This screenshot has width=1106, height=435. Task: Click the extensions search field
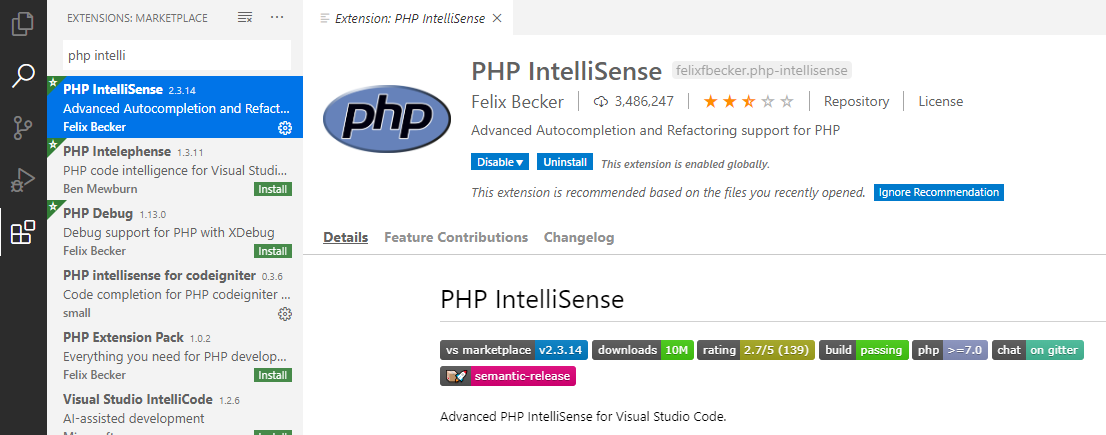(177, 54)
